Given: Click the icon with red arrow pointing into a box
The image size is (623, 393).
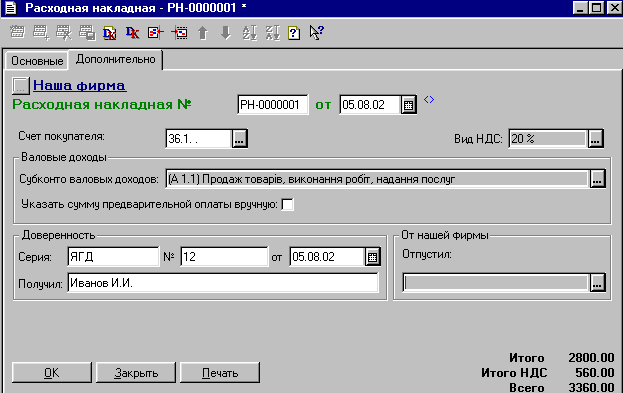Looking at the screenshot, I should click(x=179, y=33).
